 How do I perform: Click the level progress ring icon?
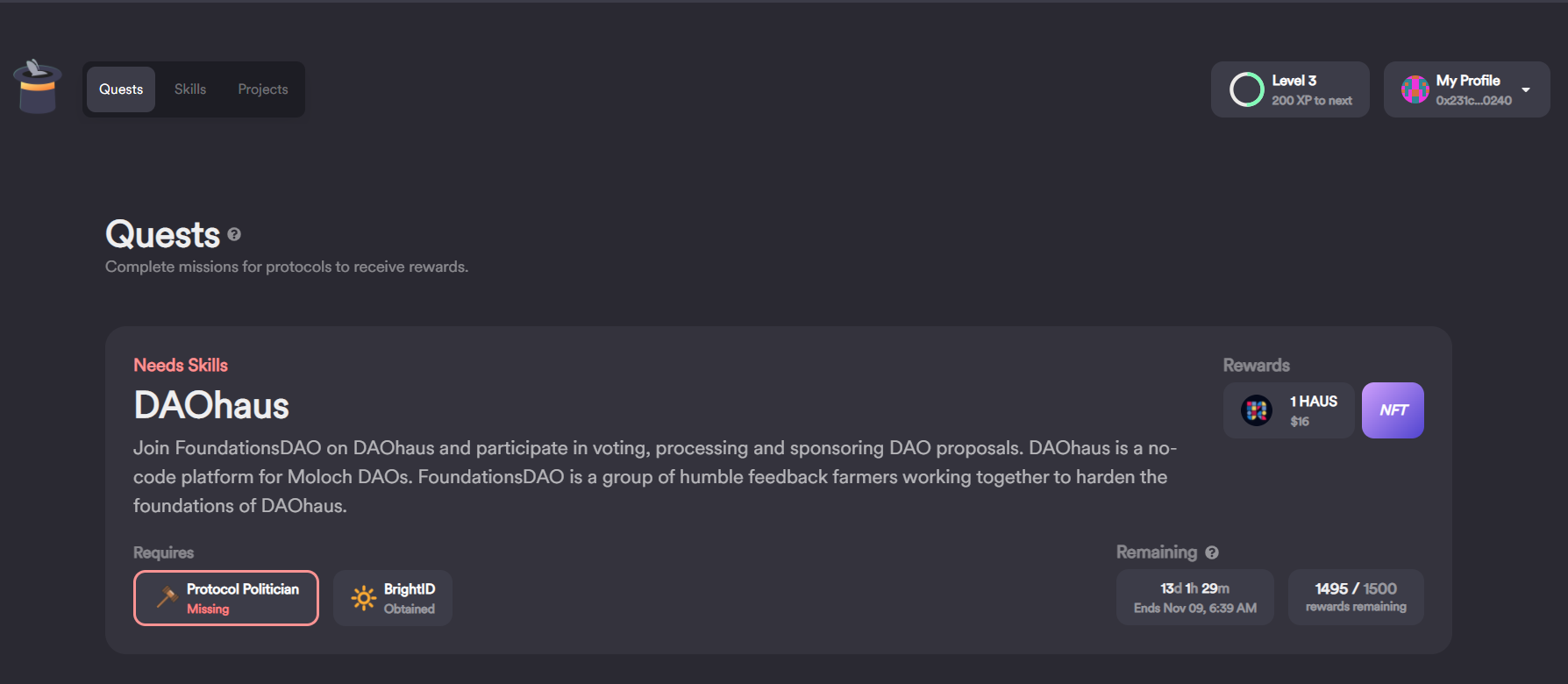coord(1246,89)
